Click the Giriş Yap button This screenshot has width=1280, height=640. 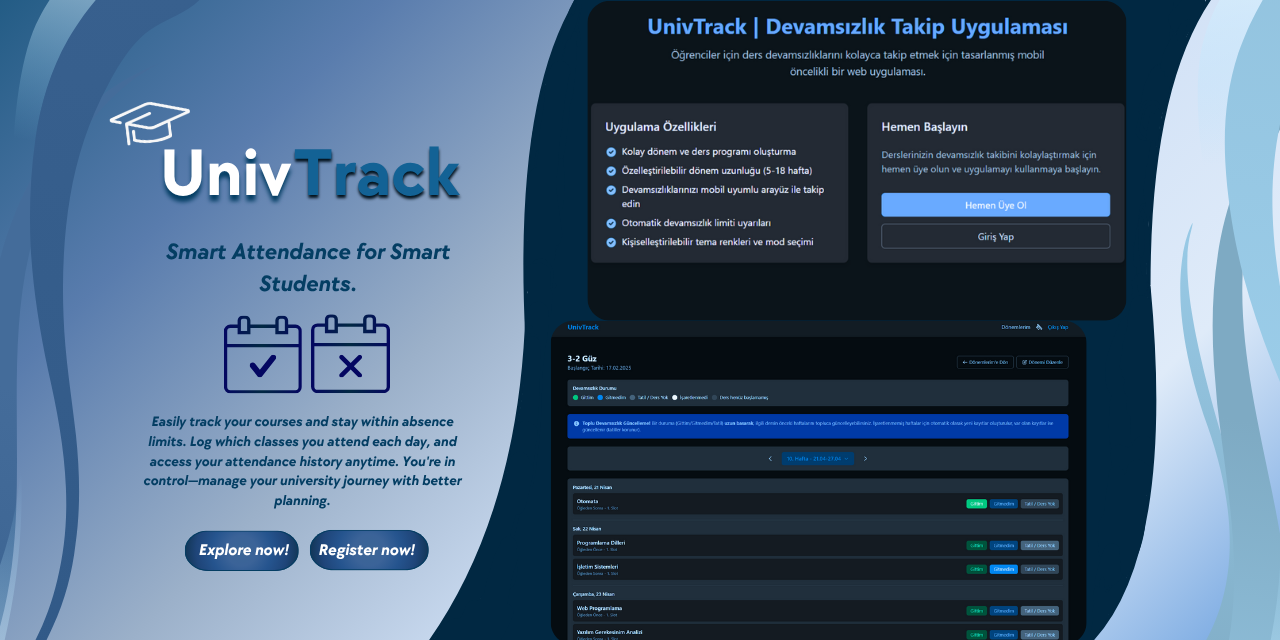tap(995, 236)
